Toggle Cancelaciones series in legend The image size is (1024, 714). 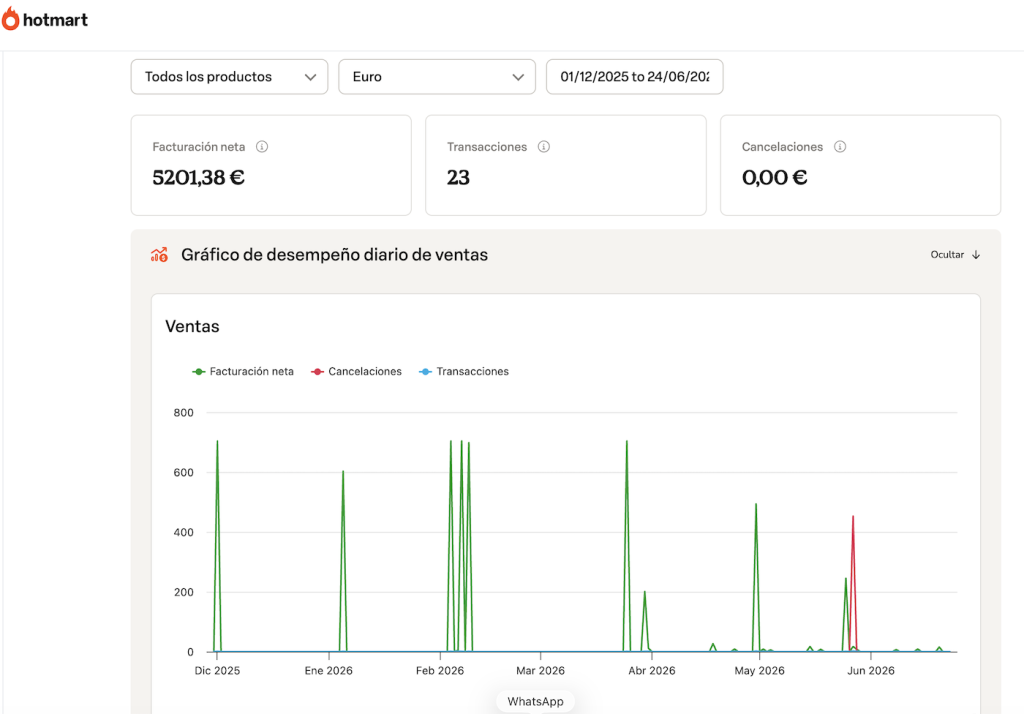357,371
